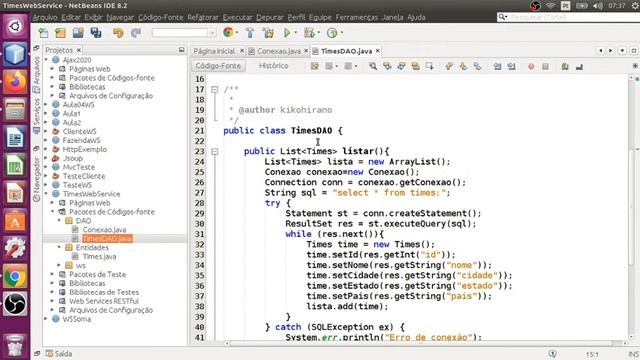This screenshot has height=360, width=640.
Task: Click the Uncomment lines icon in editor toolbar
Action: pos(579,66)
